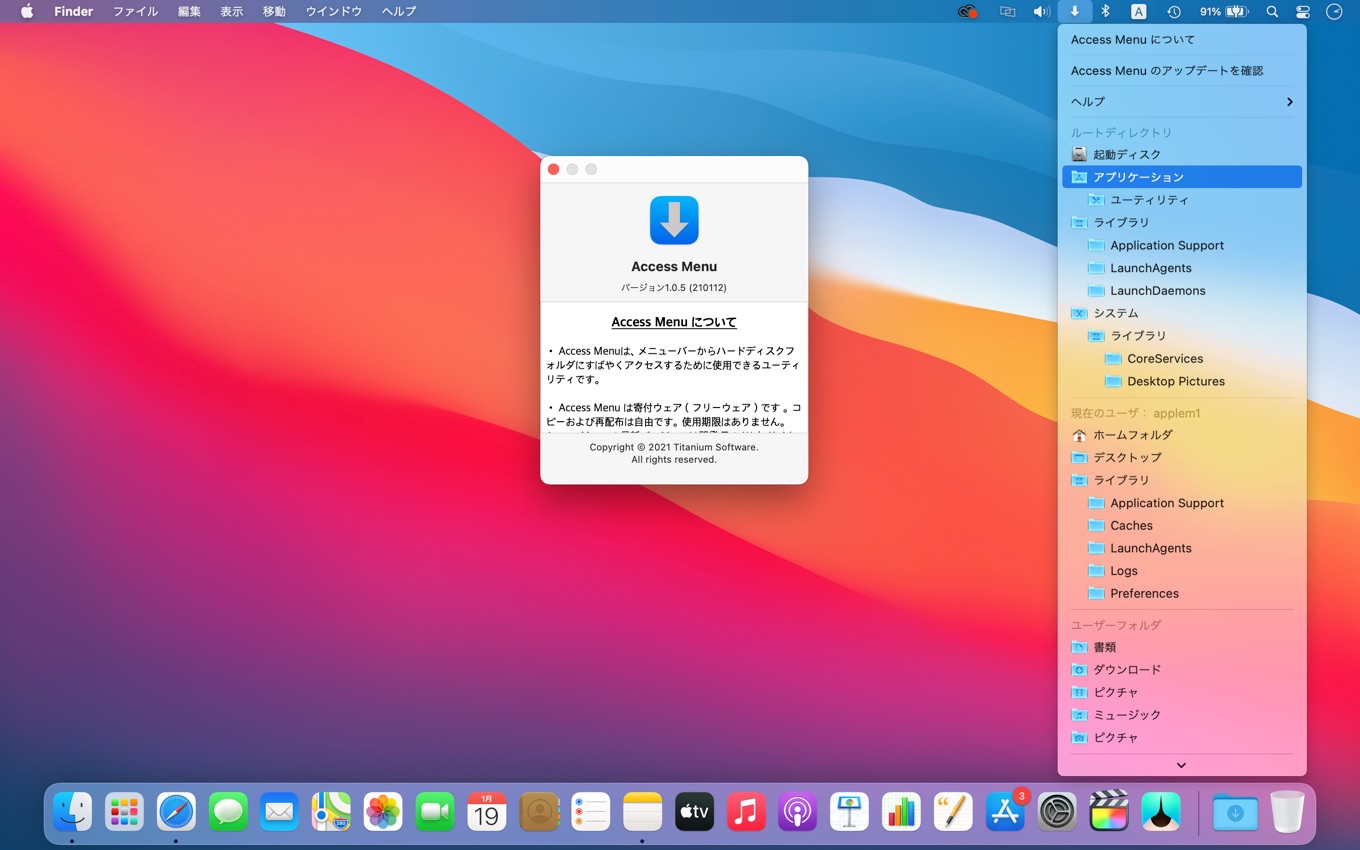1360x850 pixels.
Task: Open Access Menu down-arrow menu bar icon
Action: (x=1075, y=12)
